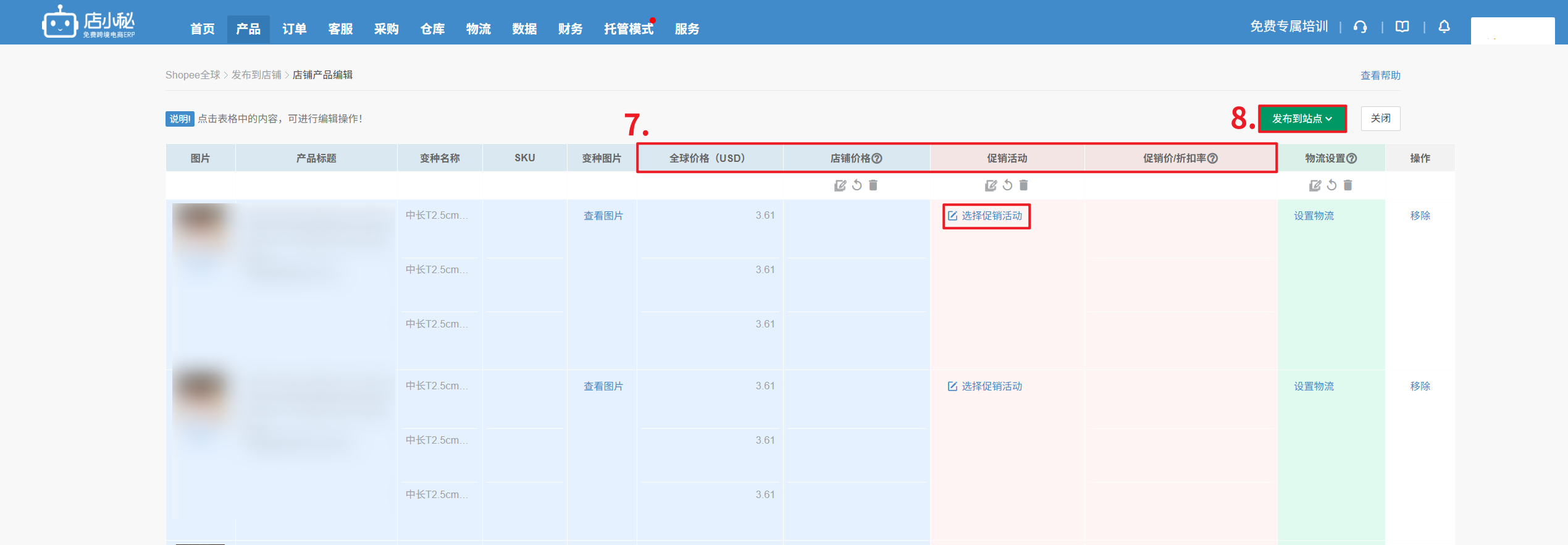Click batch edit icon under 物流设置 column
Screen dimensions: 1568x545
1315,185
